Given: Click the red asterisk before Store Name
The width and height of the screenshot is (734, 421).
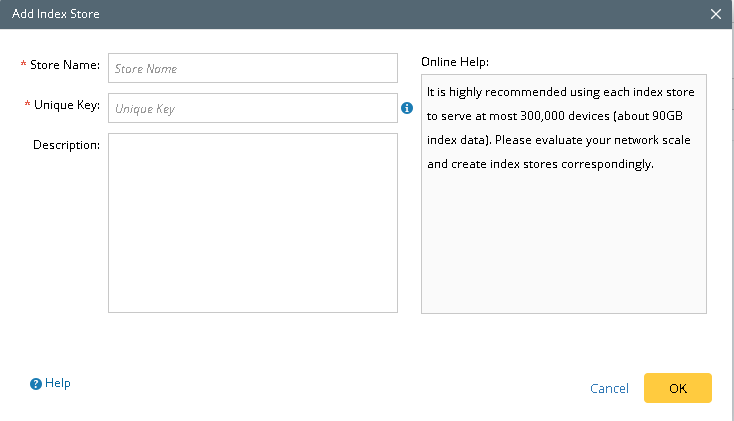Looking at the screenshot, I should [x=23, y=66].
